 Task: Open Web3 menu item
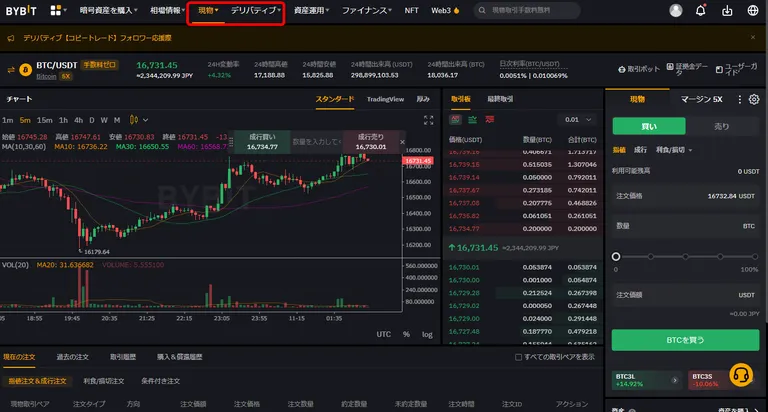click(x=445, y=10)
